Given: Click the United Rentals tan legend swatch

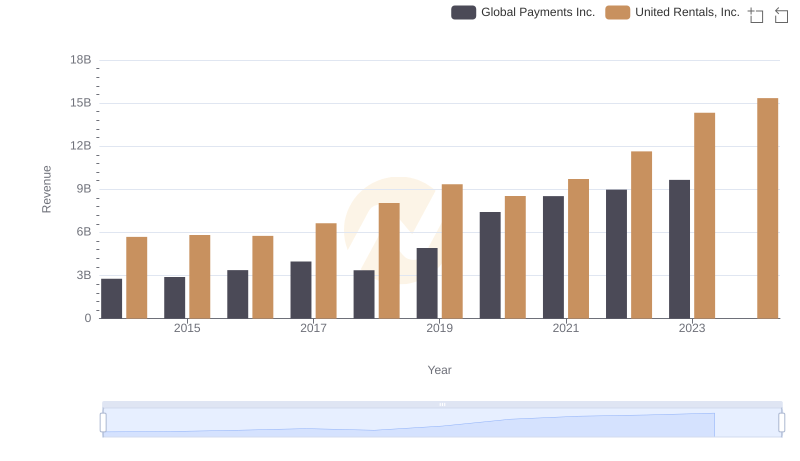Looking at the screenshot, I should click(x=617, y=12).
